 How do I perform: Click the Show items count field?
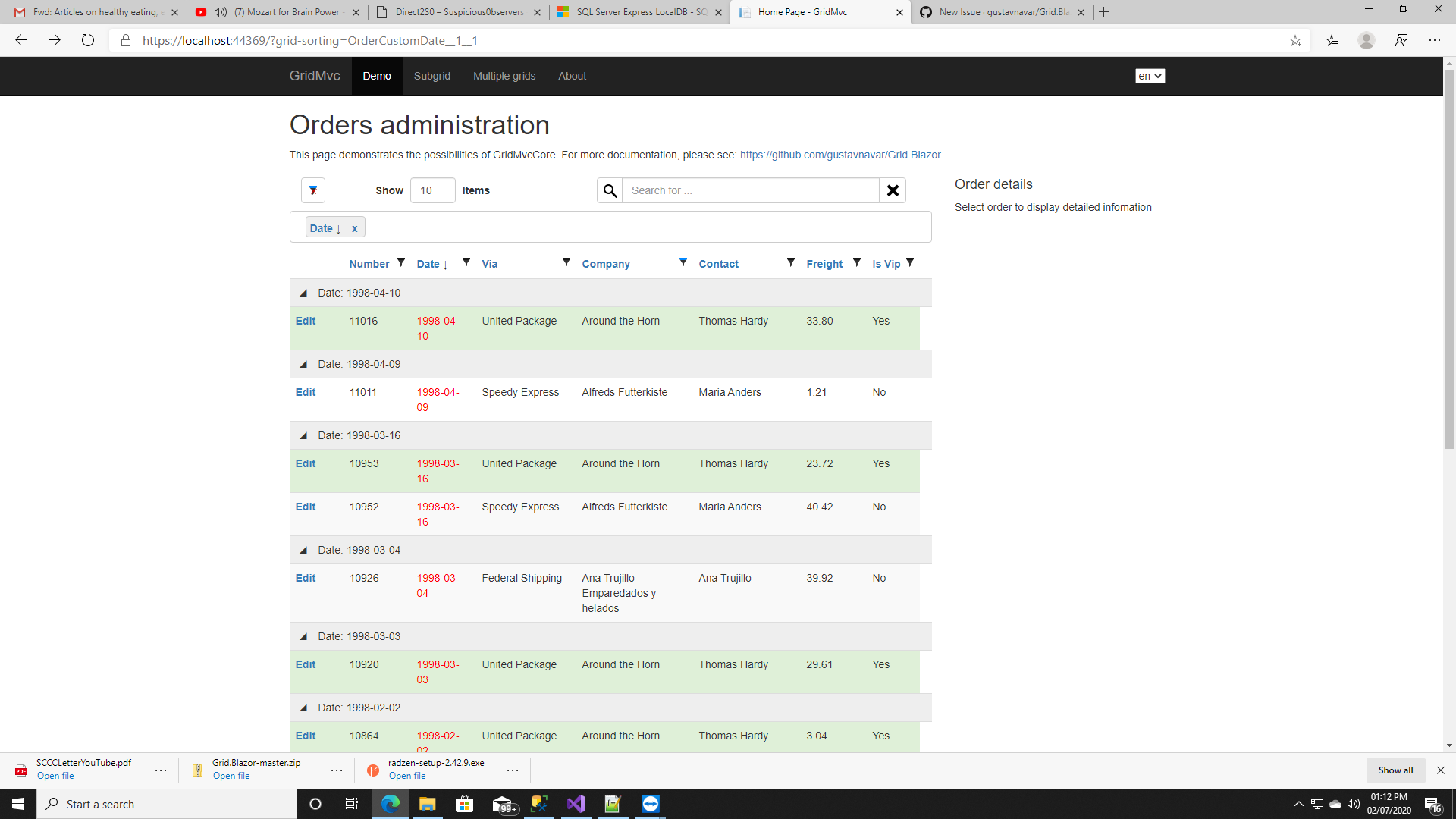click(431, 190)
